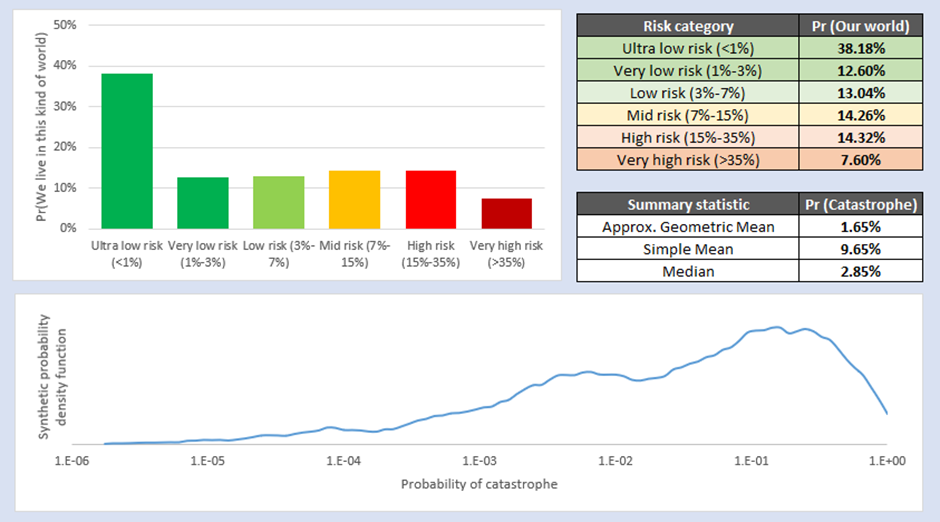Select the dark red Very high risk bar
This screenshot has width=940, height=522.
pyautogui.click(x=506, y=213)
